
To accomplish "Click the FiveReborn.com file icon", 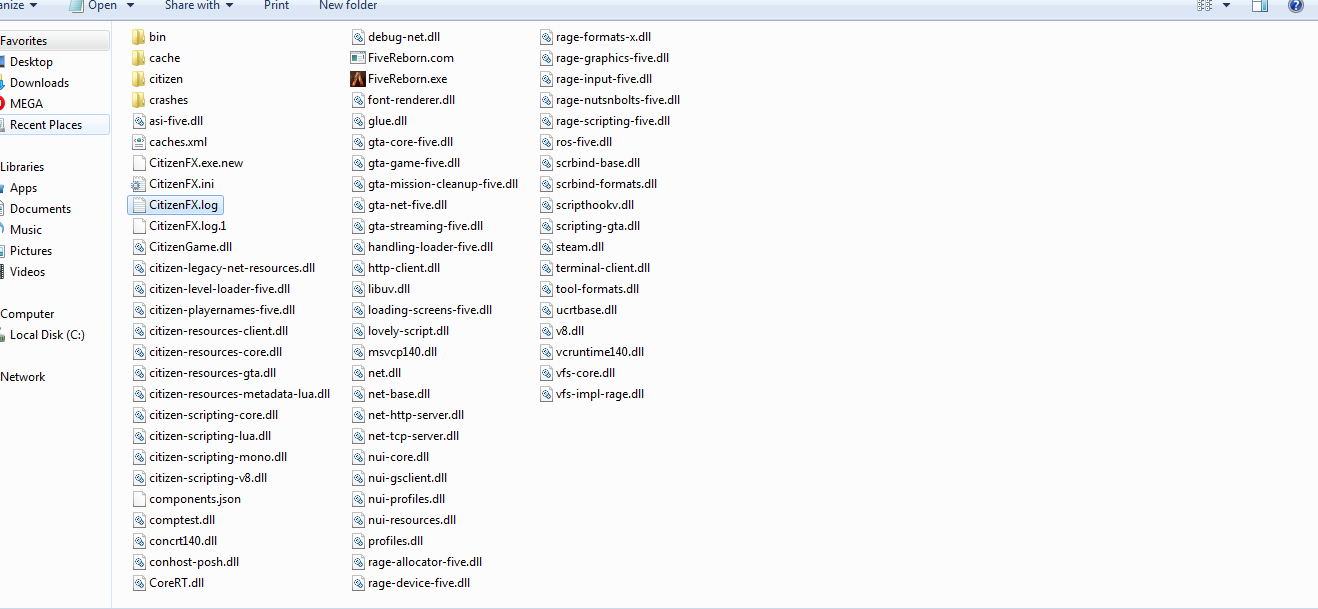I will click(357, 58).
